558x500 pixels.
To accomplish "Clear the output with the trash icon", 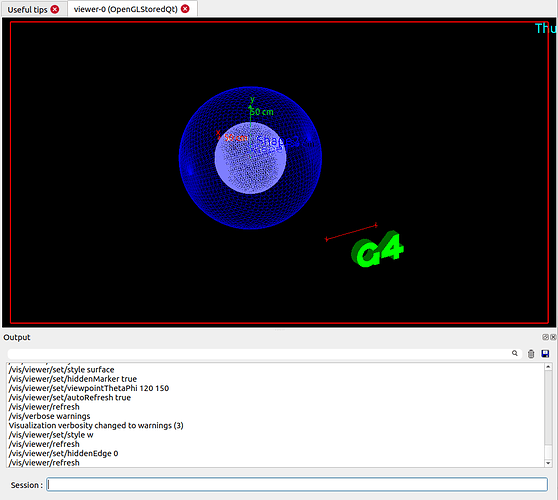I will click(x=531, y=354).
